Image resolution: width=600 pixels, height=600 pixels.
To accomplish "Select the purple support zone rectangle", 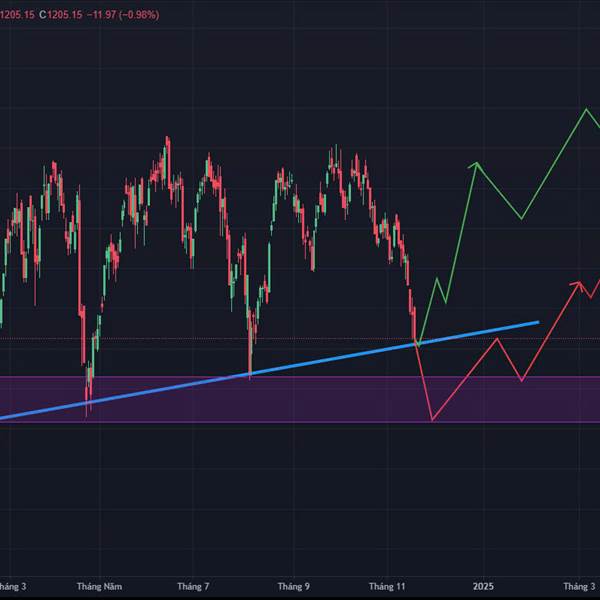I will [x=300, y=399].
